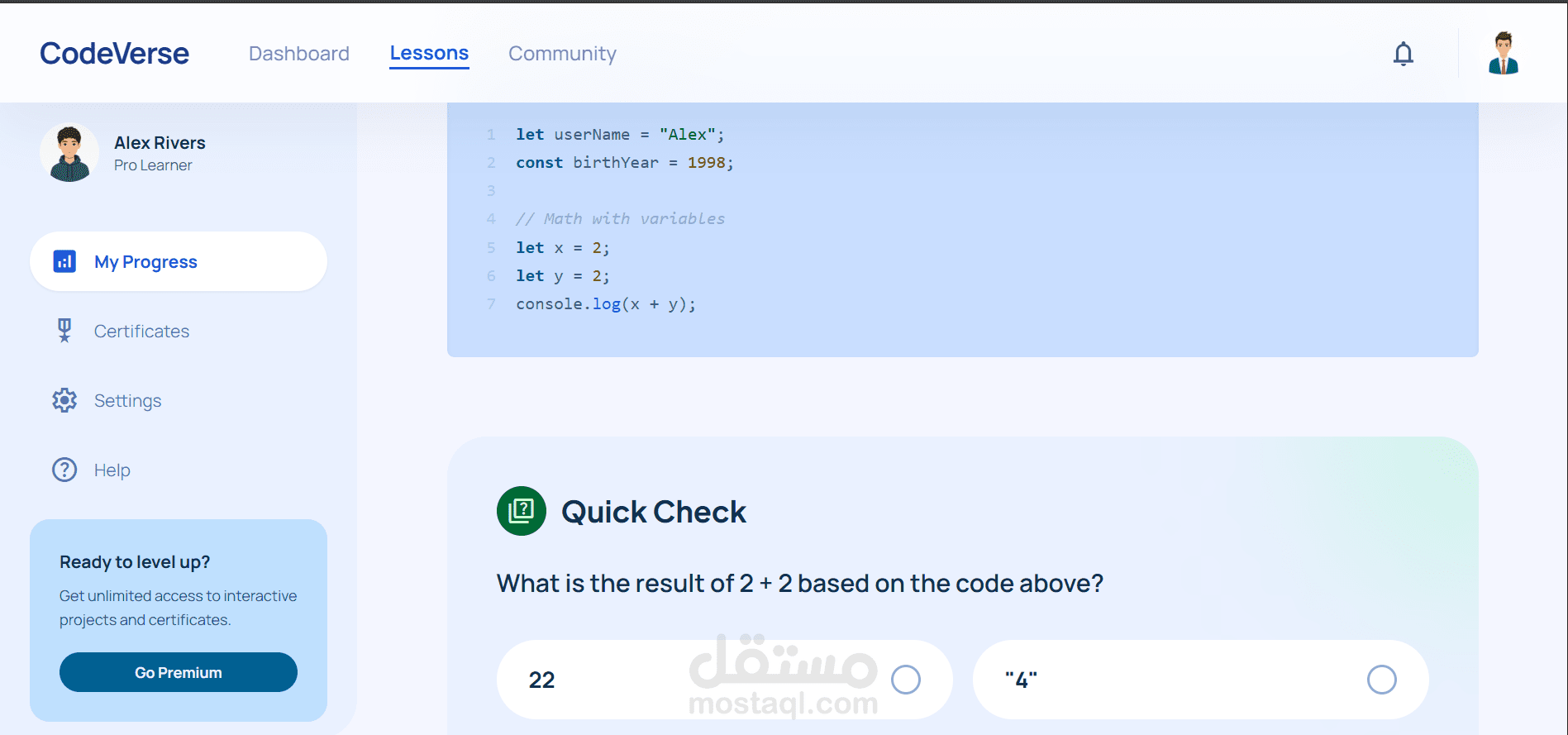Click the Quick Check green icon
The height and width of the screenshot is (735, 1568).
pos(521,511)
